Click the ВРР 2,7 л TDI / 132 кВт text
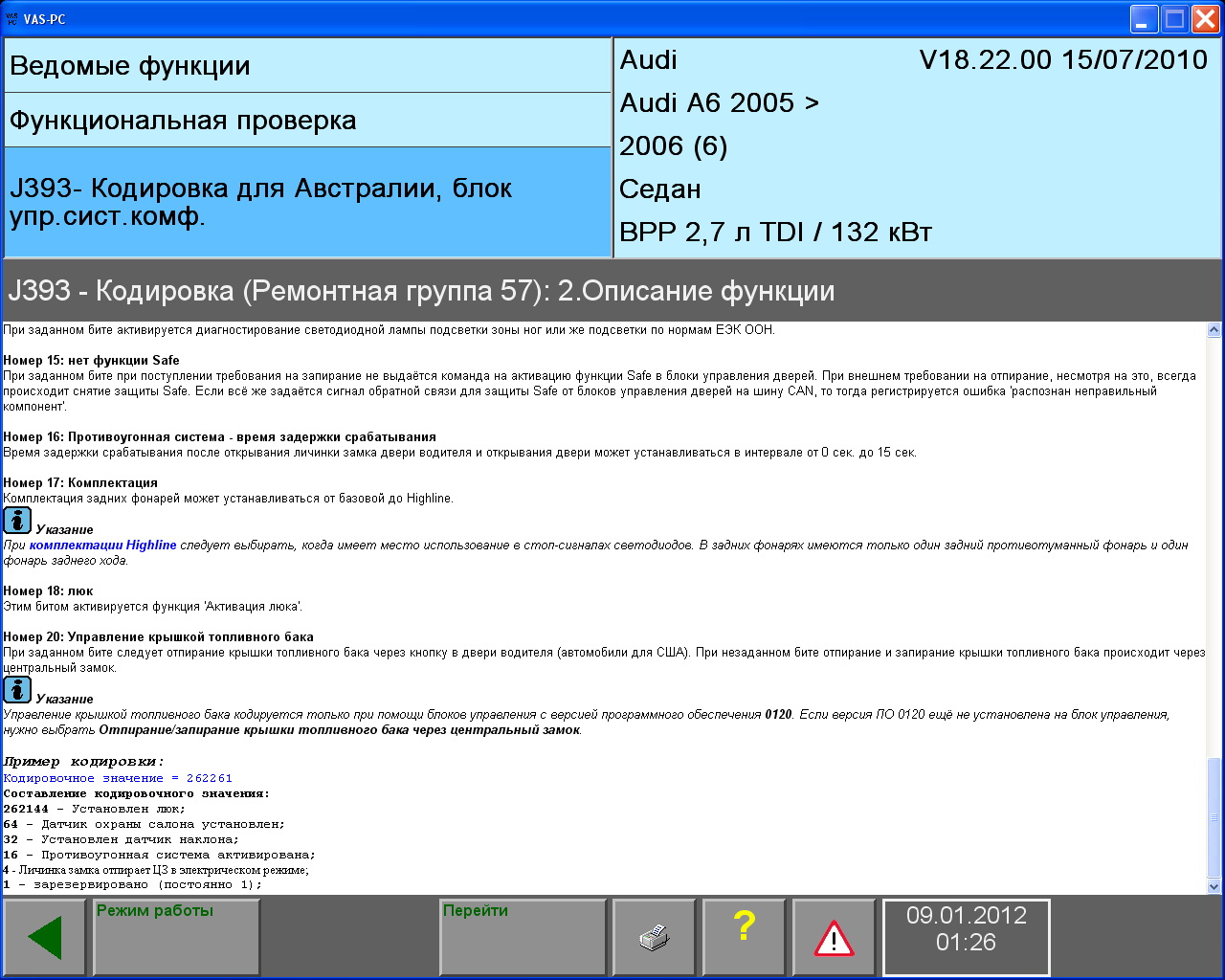1225x980 pixels. tap(776, 233)
